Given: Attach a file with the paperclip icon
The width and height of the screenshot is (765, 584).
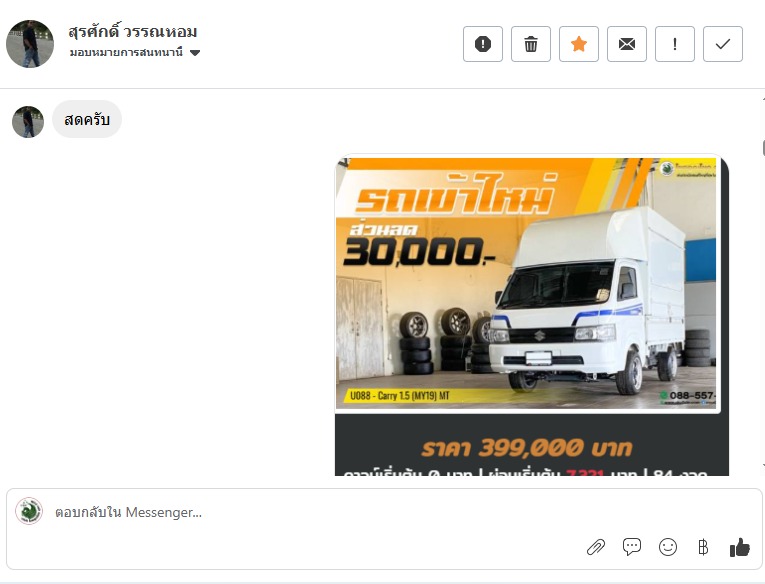Looking at the screenshot, I should point(596,547).
